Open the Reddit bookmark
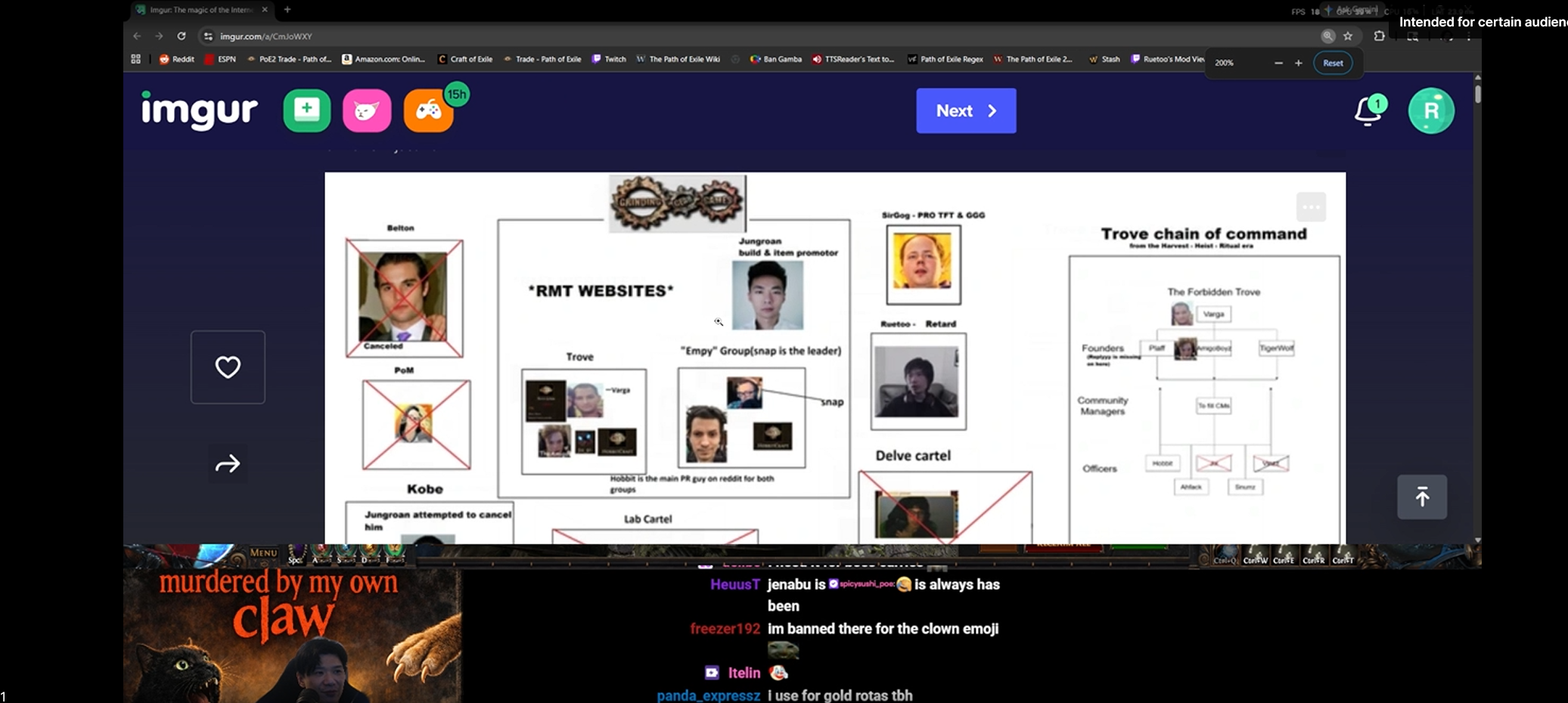This screenshot has height=703, width=1568. click(x=176, y=59)
